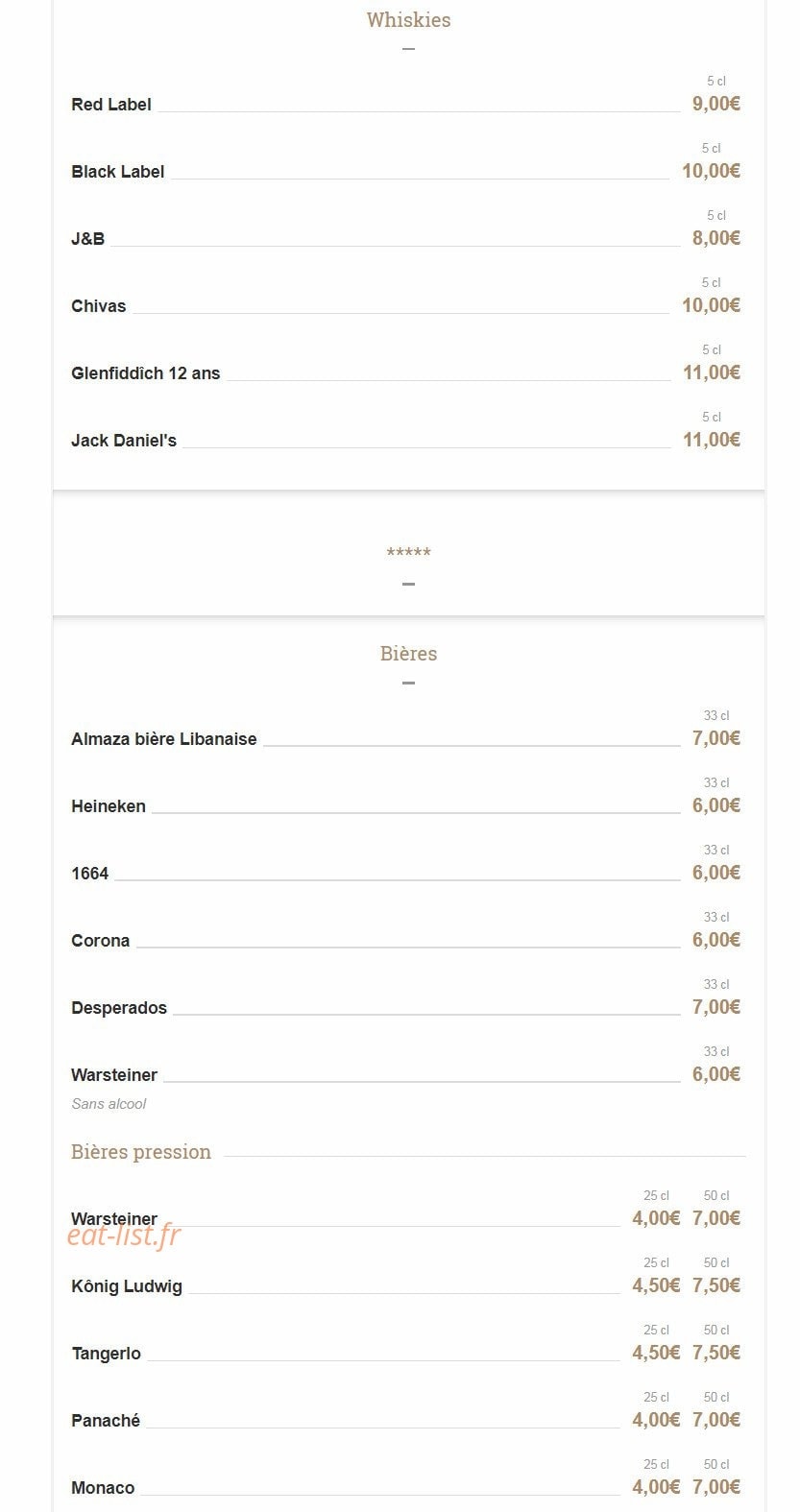This screenshot has width=800, height=1512.
Task: Click the Bières section heading
Action: tap(408, 654)
